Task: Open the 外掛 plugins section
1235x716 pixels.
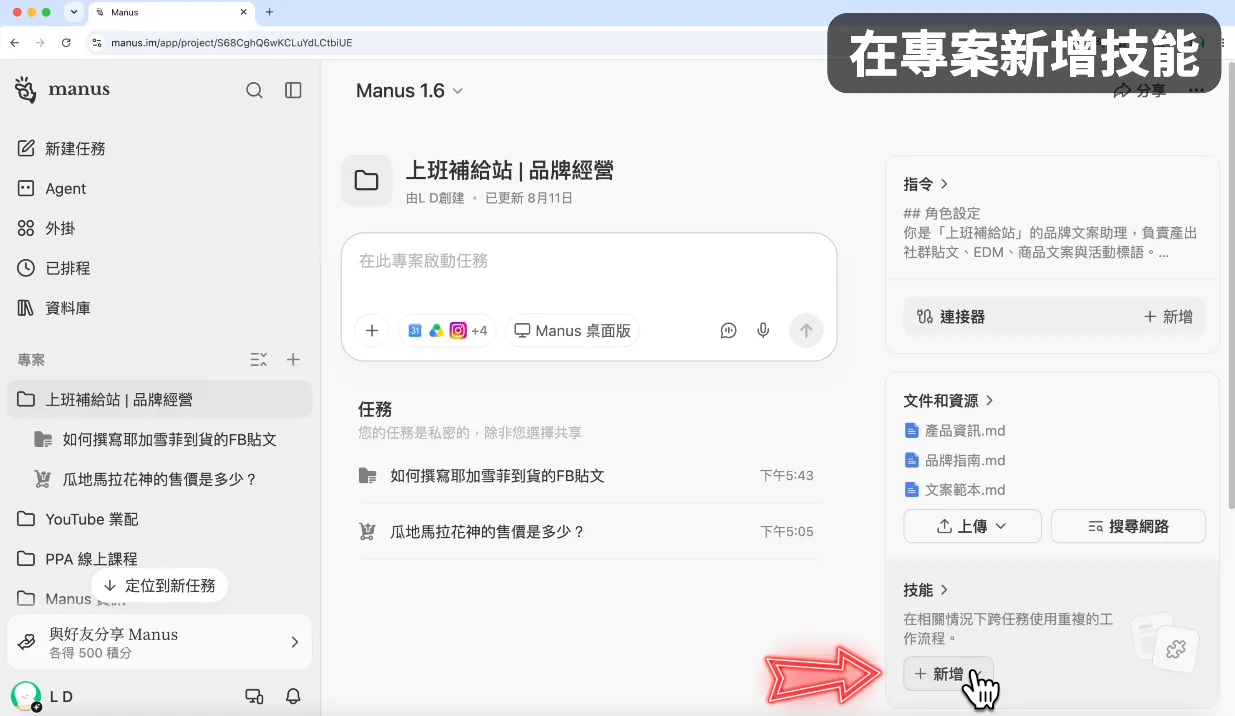Action: coord(160,228)
